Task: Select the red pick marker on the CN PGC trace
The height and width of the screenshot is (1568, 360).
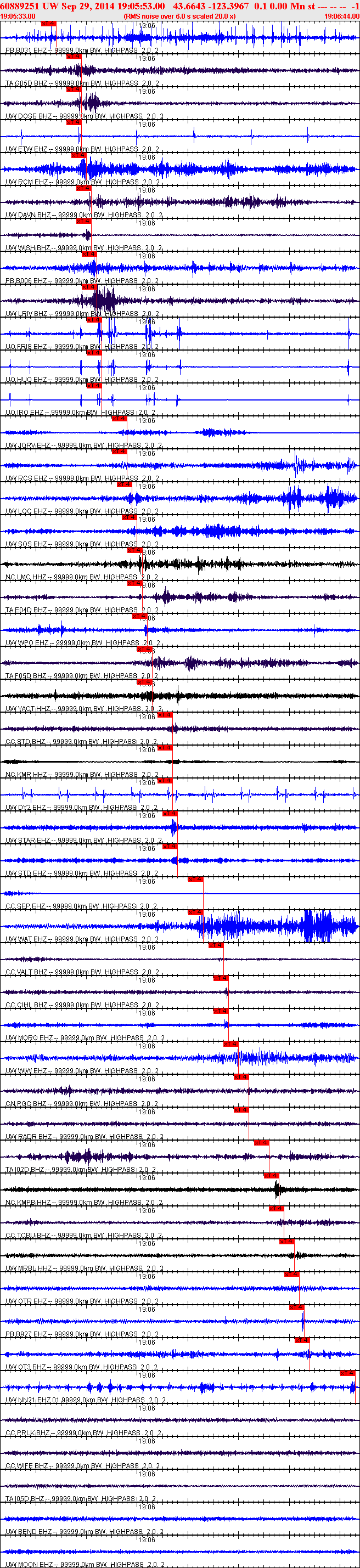Action: tap(241, 1077)
